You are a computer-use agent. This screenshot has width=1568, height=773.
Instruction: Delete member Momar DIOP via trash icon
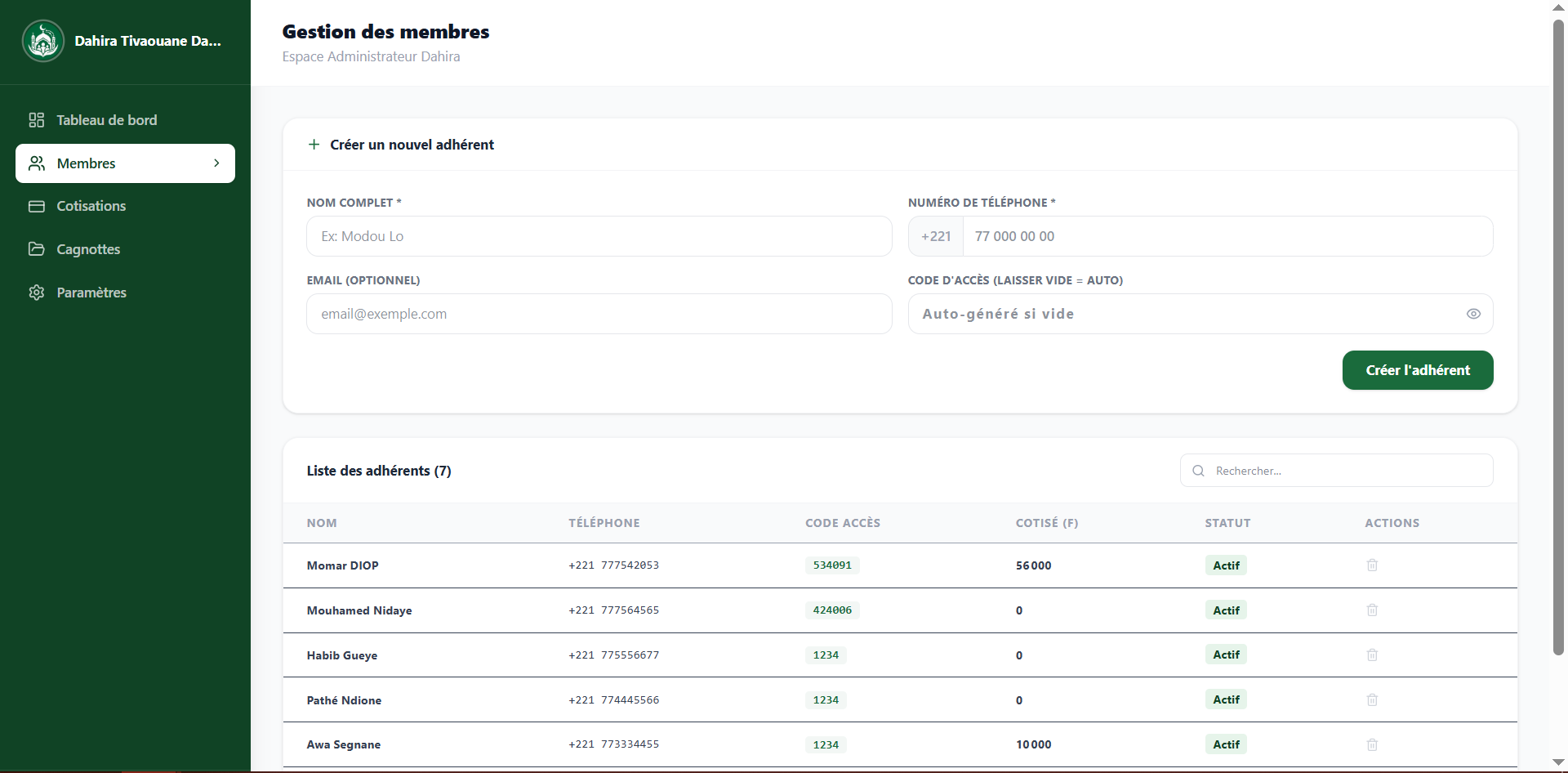click(x=1372, y=565)
